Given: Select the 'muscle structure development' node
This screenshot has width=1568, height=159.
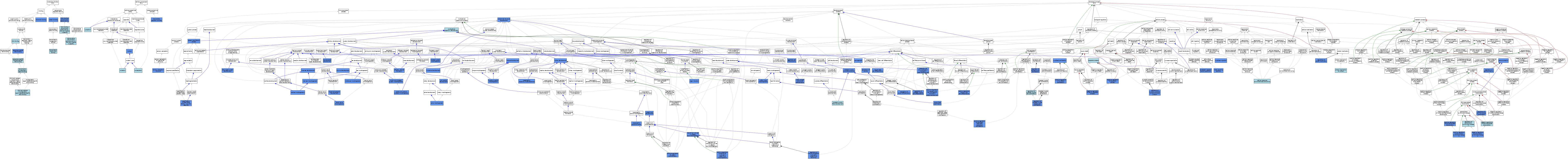Looking at the screenshot, I should [x=791, y=41].
